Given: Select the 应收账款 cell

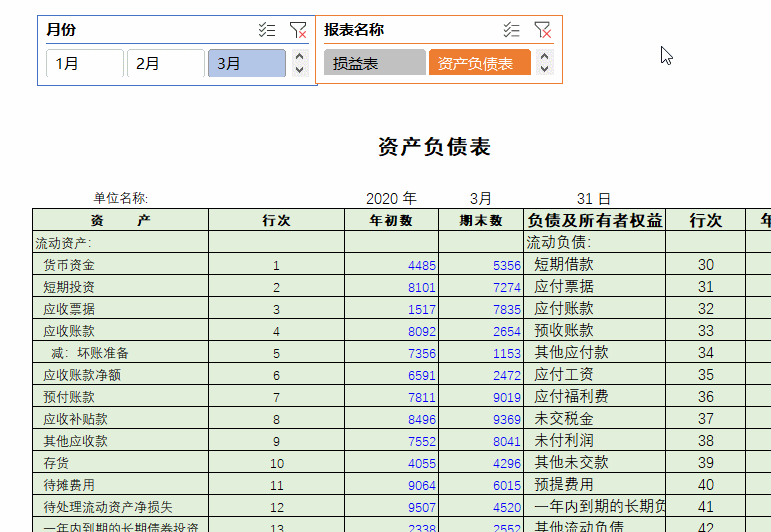Looking at the screenshot, I should click(x=120, y=330).
